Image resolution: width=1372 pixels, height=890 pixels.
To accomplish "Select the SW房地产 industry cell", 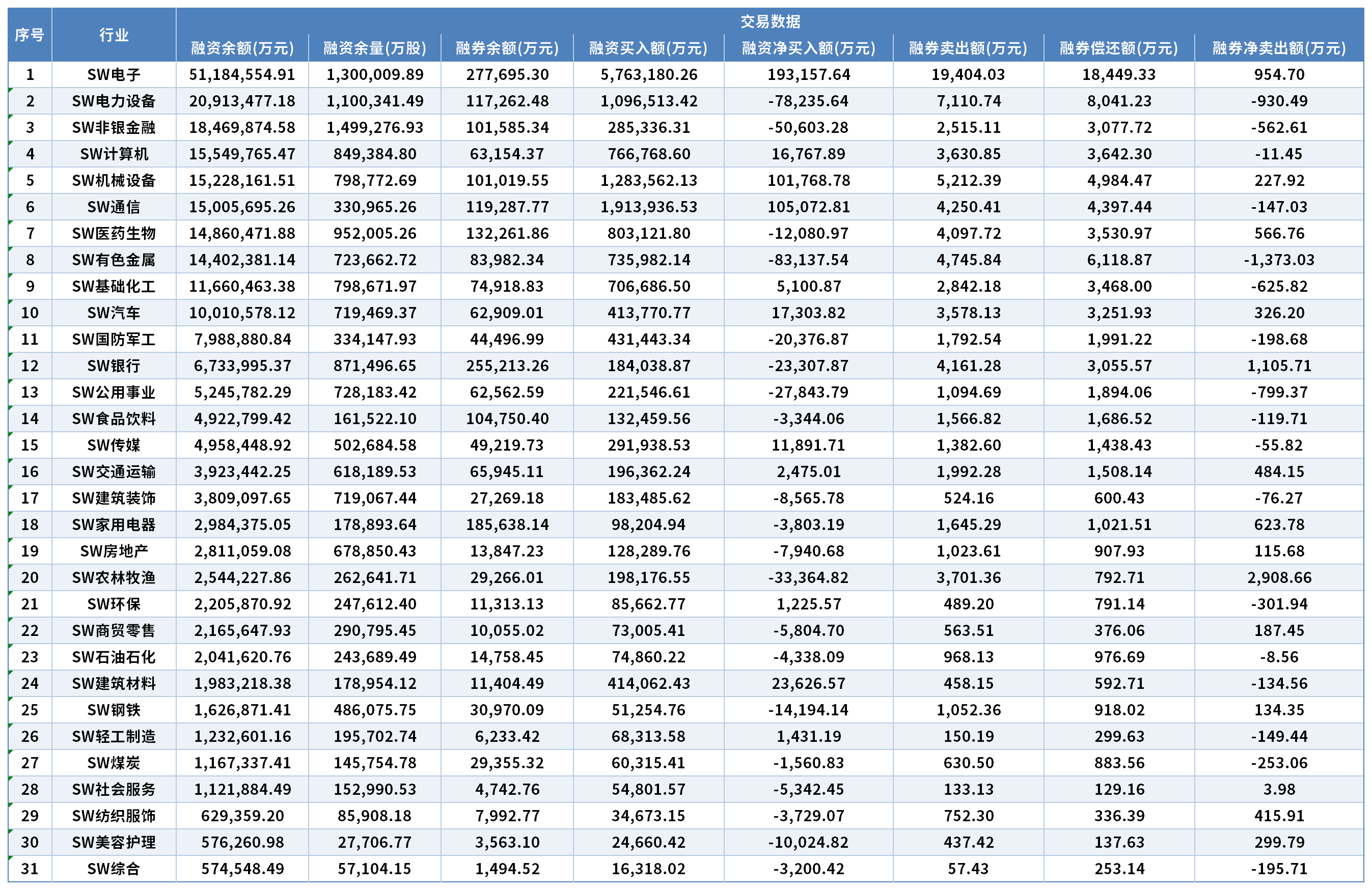I will click(x=114, y=551).
